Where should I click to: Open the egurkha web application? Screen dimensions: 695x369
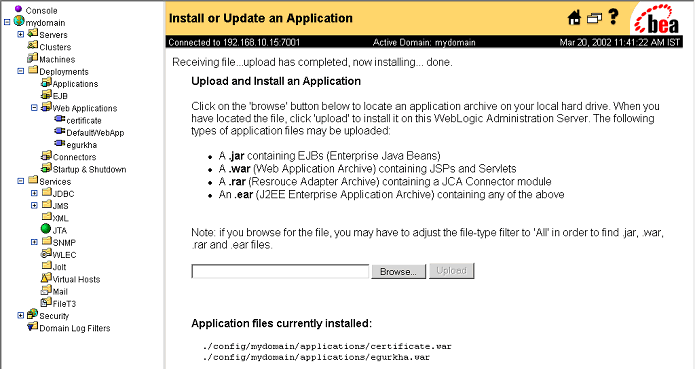coord(82,145)
